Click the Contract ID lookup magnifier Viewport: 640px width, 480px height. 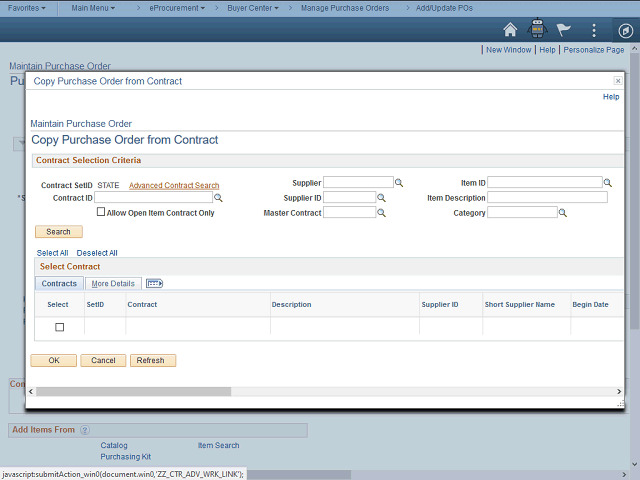219,198
